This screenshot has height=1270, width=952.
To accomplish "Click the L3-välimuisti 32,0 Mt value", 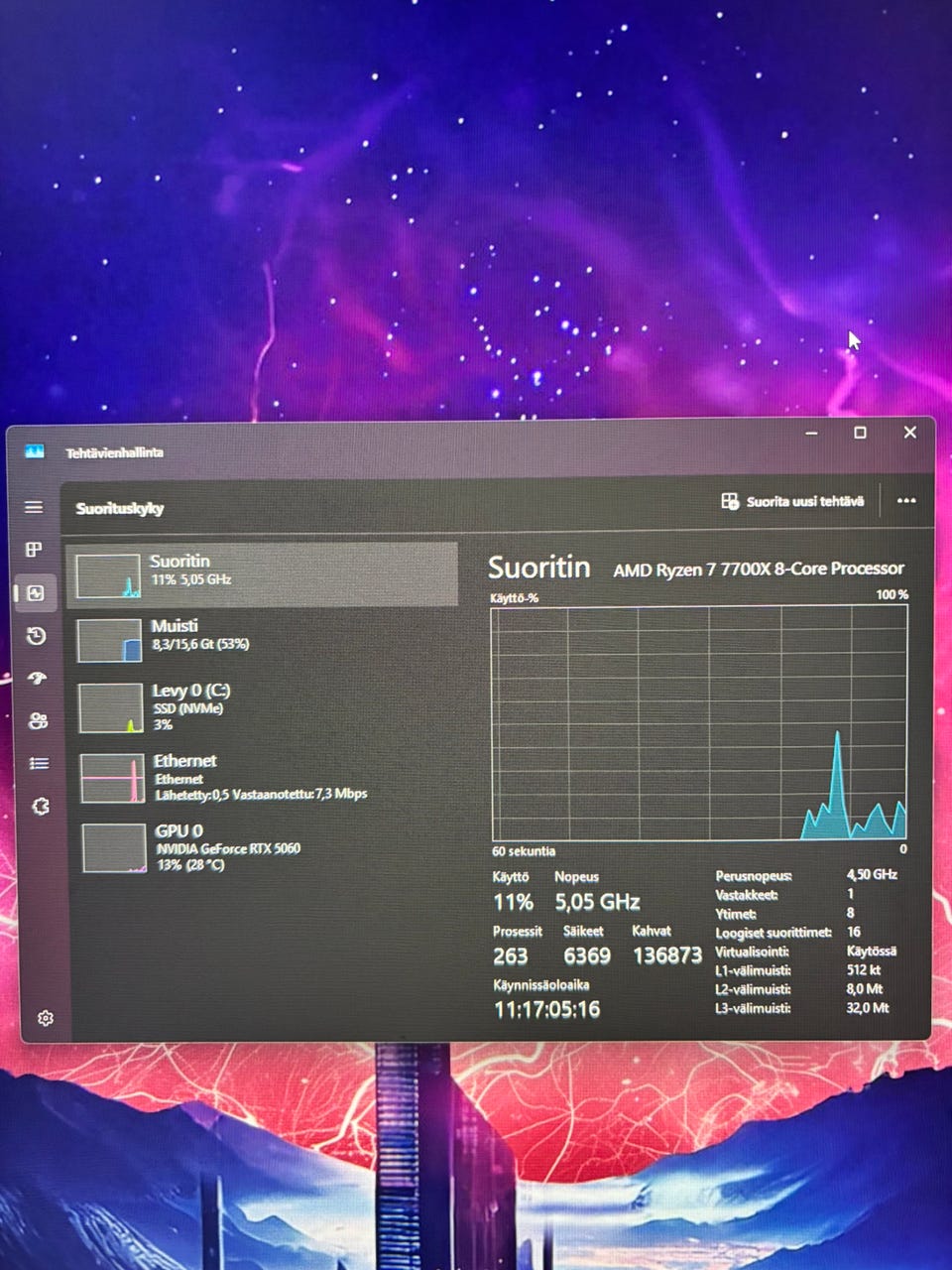I will [868, 1008].
